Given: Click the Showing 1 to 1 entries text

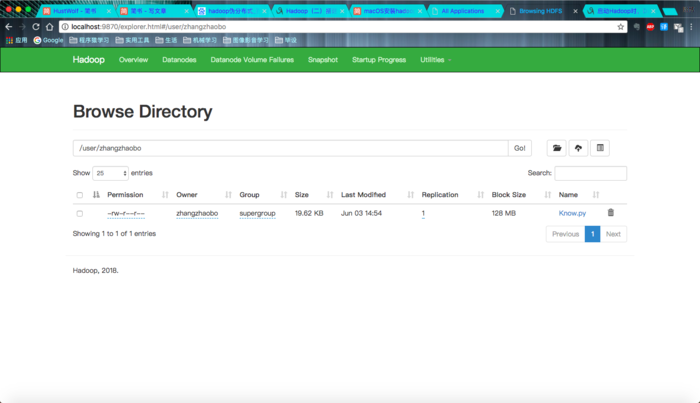Looking at the screenshot, I should point(114,233).
